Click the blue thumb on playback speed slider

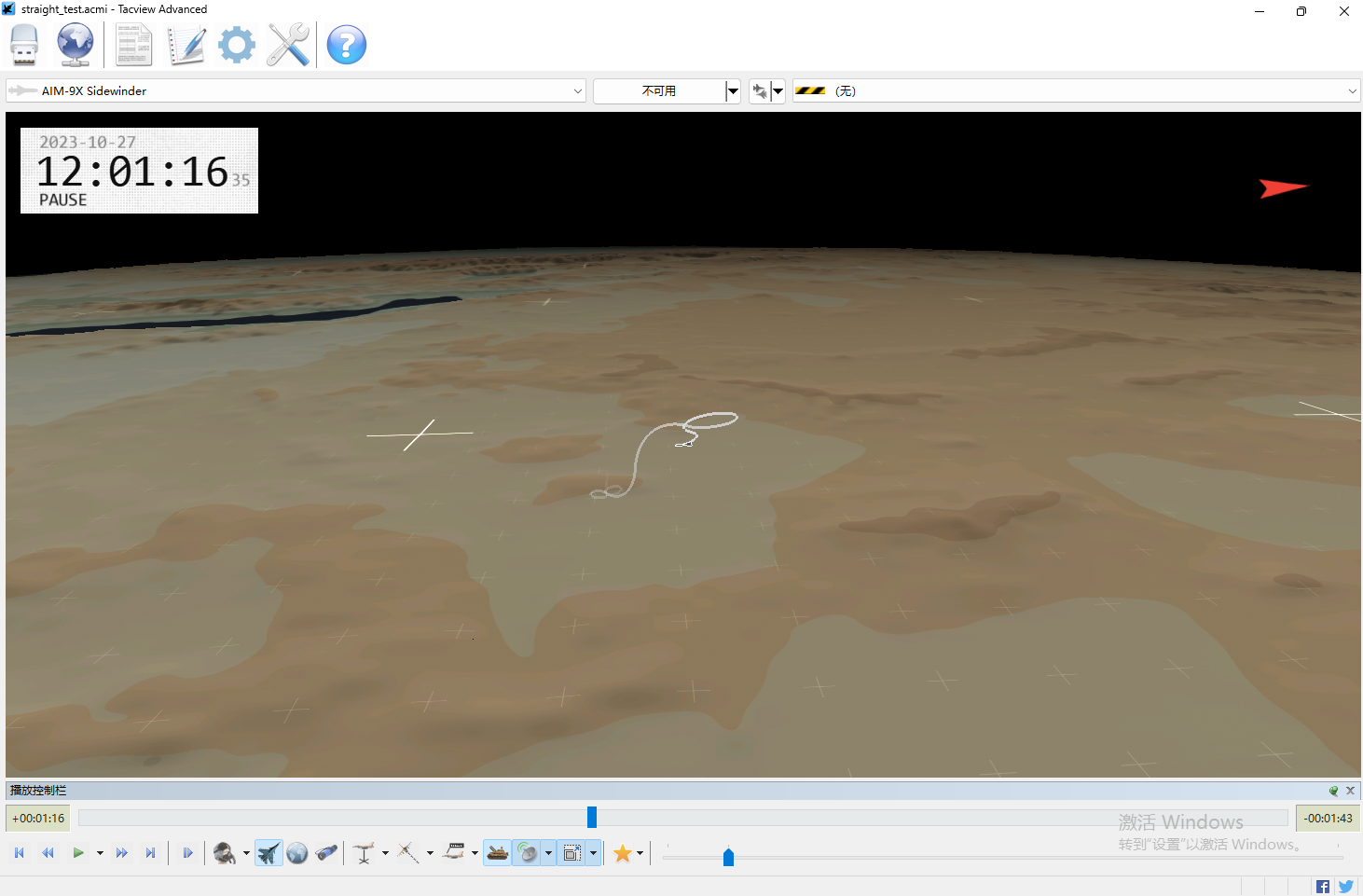[728, 856]
